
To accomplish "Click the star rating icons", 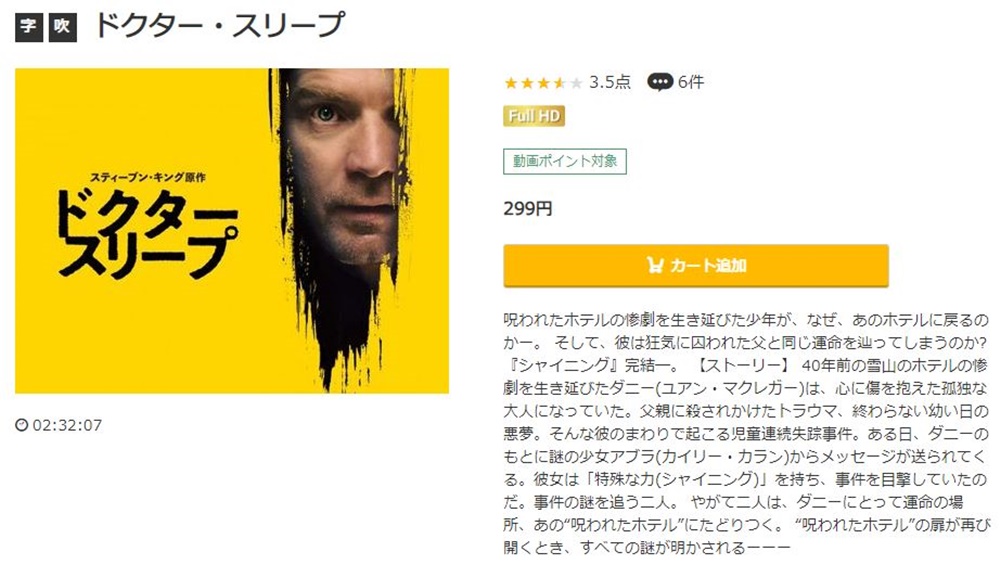I will (x=543, y=83).
